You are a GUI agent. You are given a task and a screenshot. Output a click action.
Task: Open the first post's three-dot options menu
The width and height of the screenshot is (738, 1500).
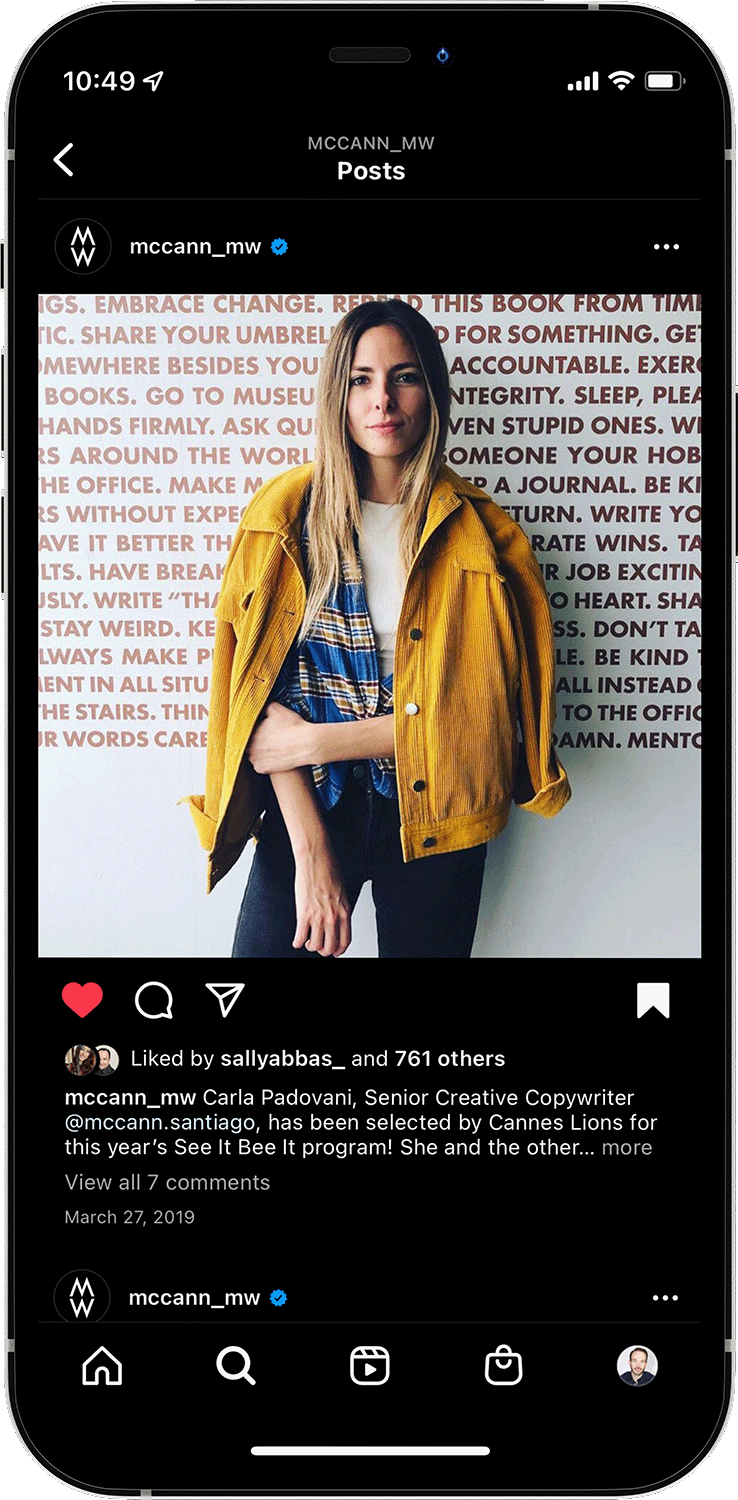click(x=666, y=247)
